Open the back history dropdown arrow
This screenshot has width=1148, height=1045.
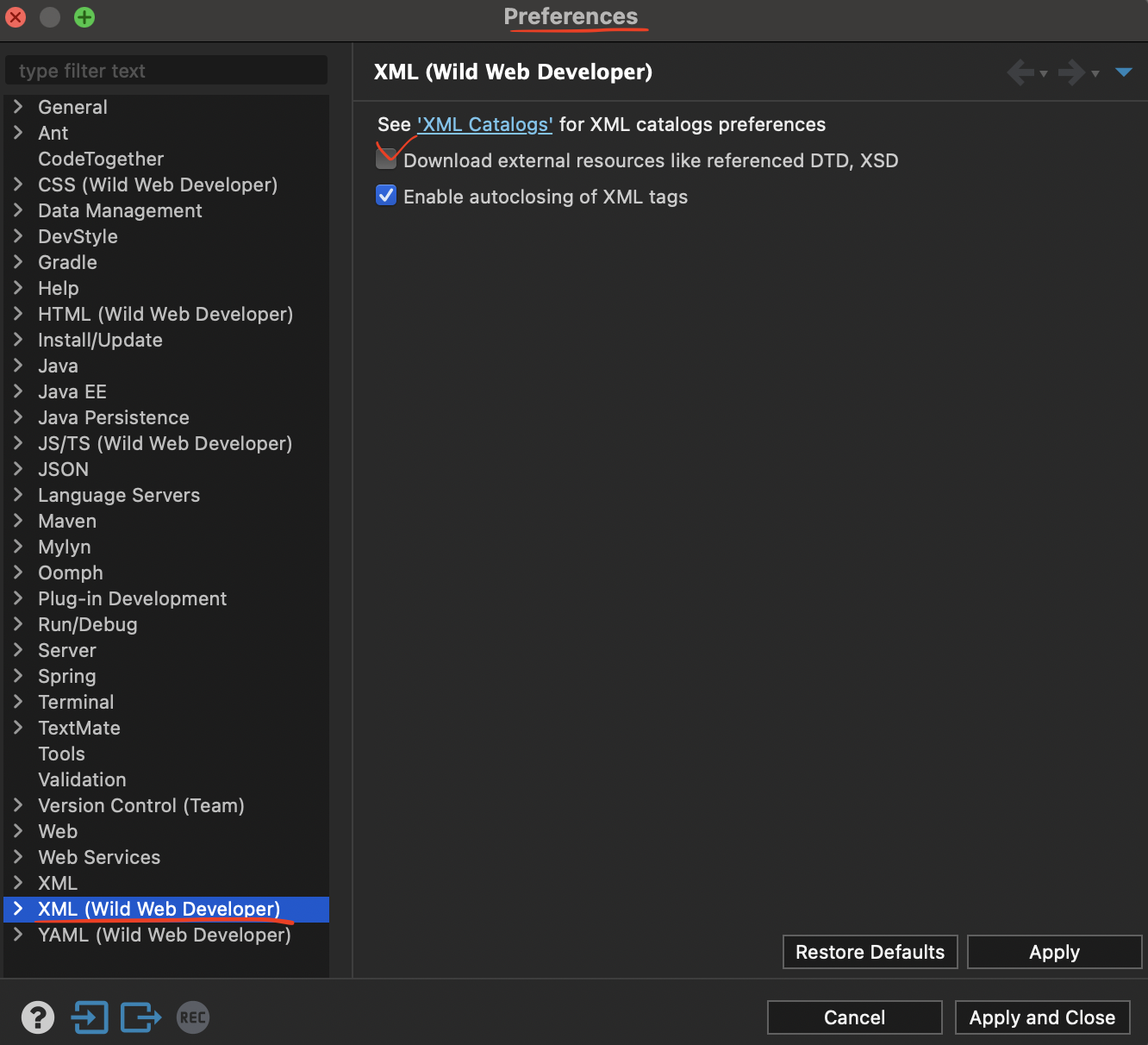tap(1044, 74)
